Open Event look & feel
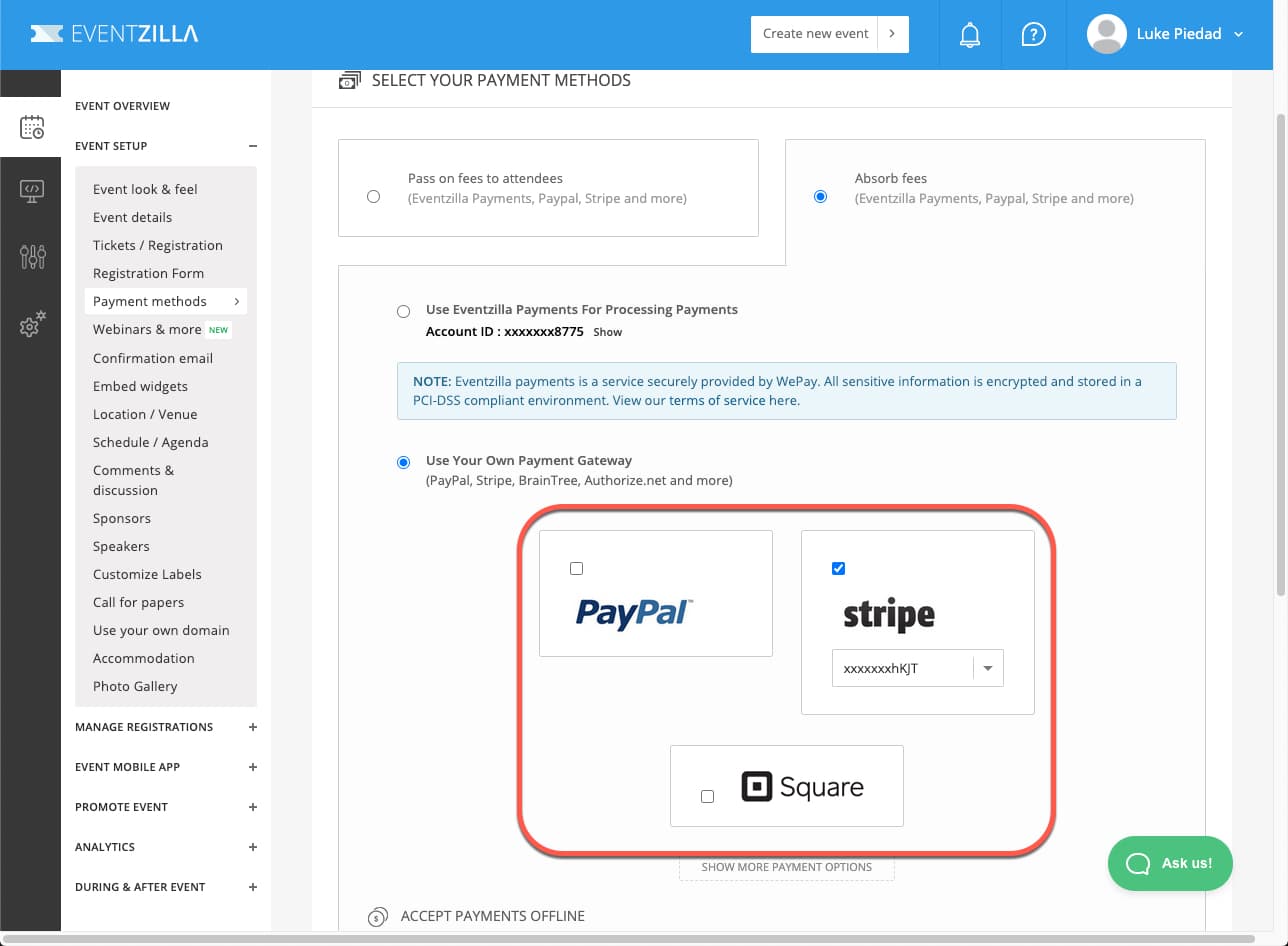The width and height of the screenshot is (1288, 946). (145, 189)
